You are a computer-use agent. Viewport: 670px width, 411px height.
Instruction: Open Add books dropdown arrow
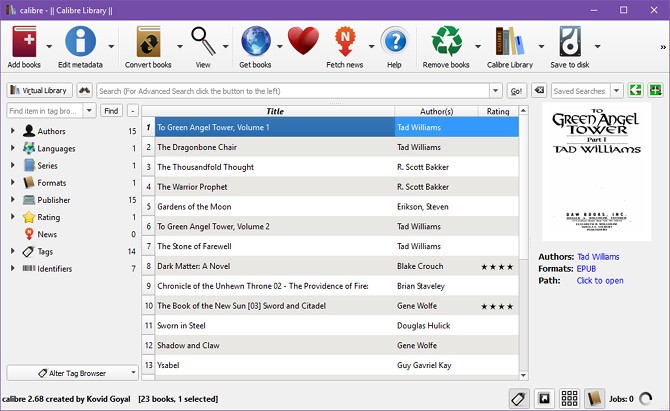[49, 46]
